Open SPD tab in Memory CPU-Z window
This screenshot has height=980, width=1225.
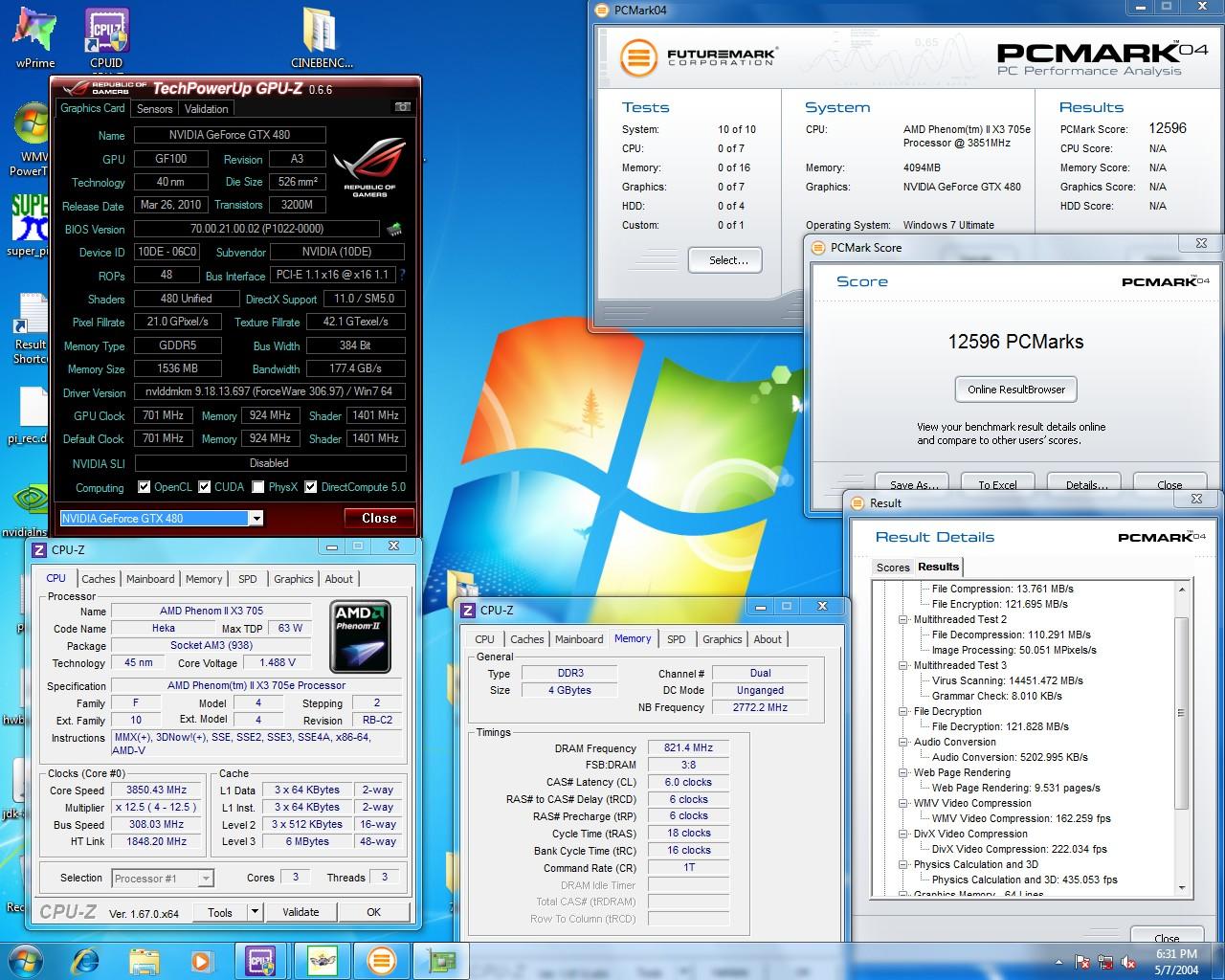(x=676, y=639)
